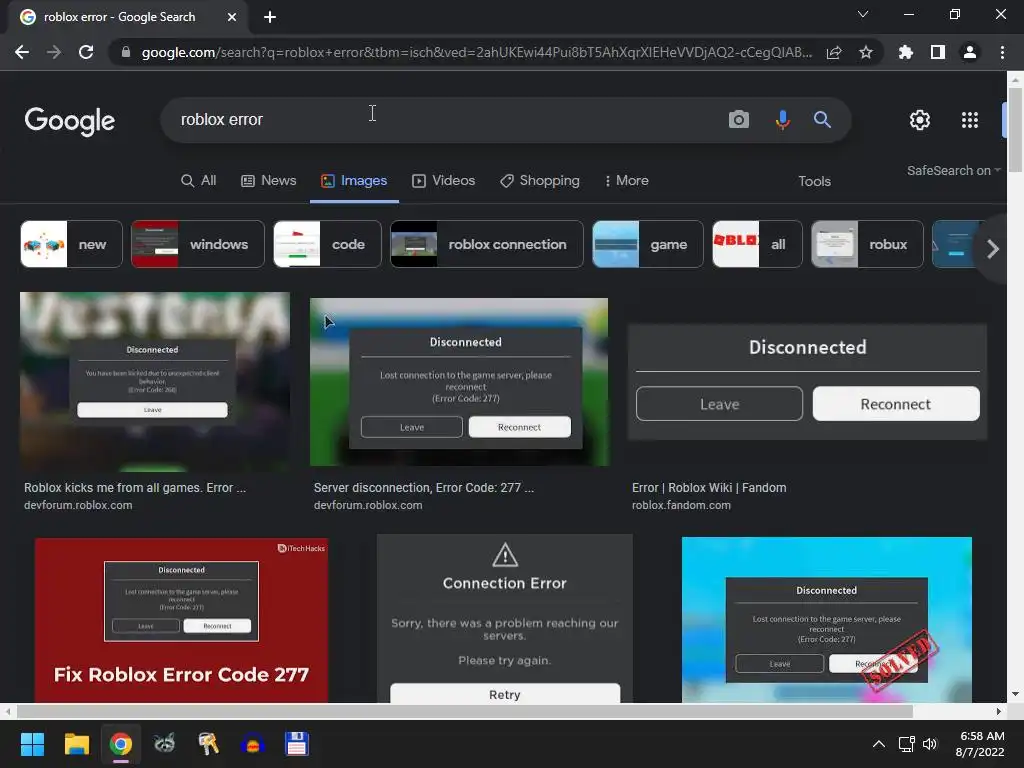Click the vertical page scrollbar
This screenshot has width=1024, height=768.
[x=1015, y=131]
